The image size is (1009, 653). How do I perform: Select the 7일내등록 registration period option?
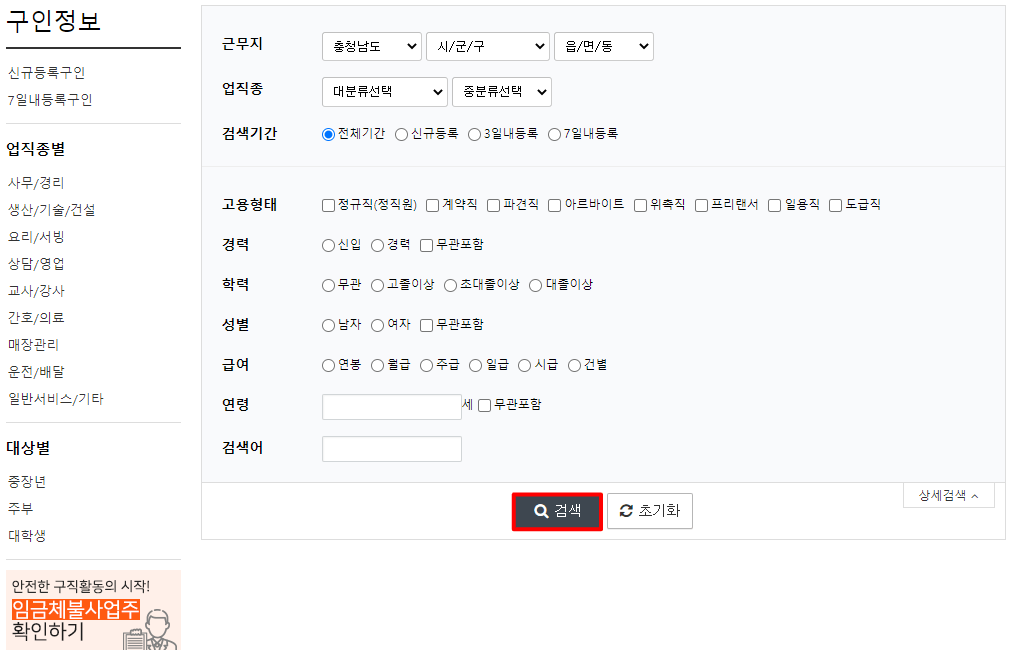[x=554, y=133]
